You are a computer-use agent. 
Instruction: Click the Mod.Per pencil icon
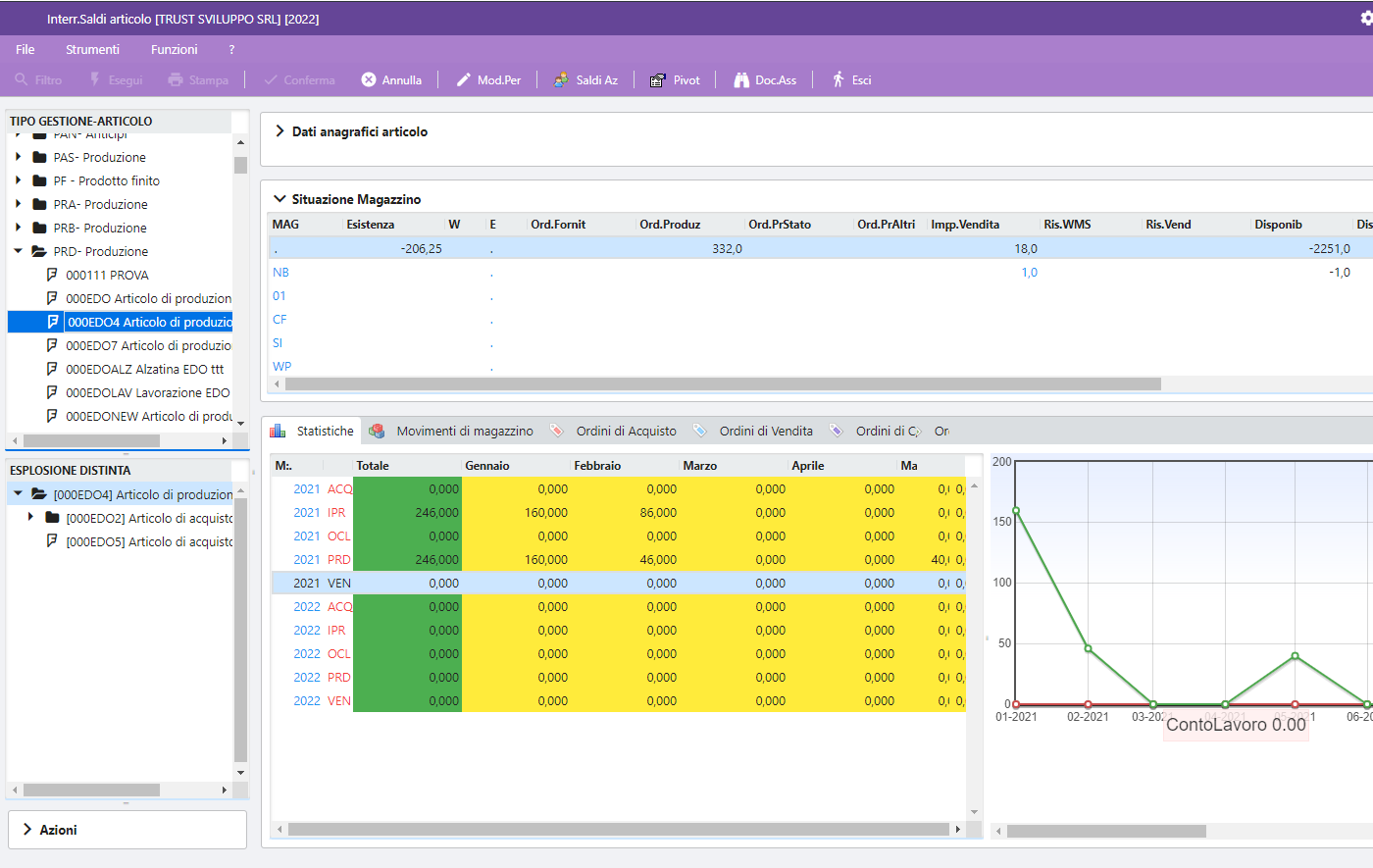coord(464,79)
